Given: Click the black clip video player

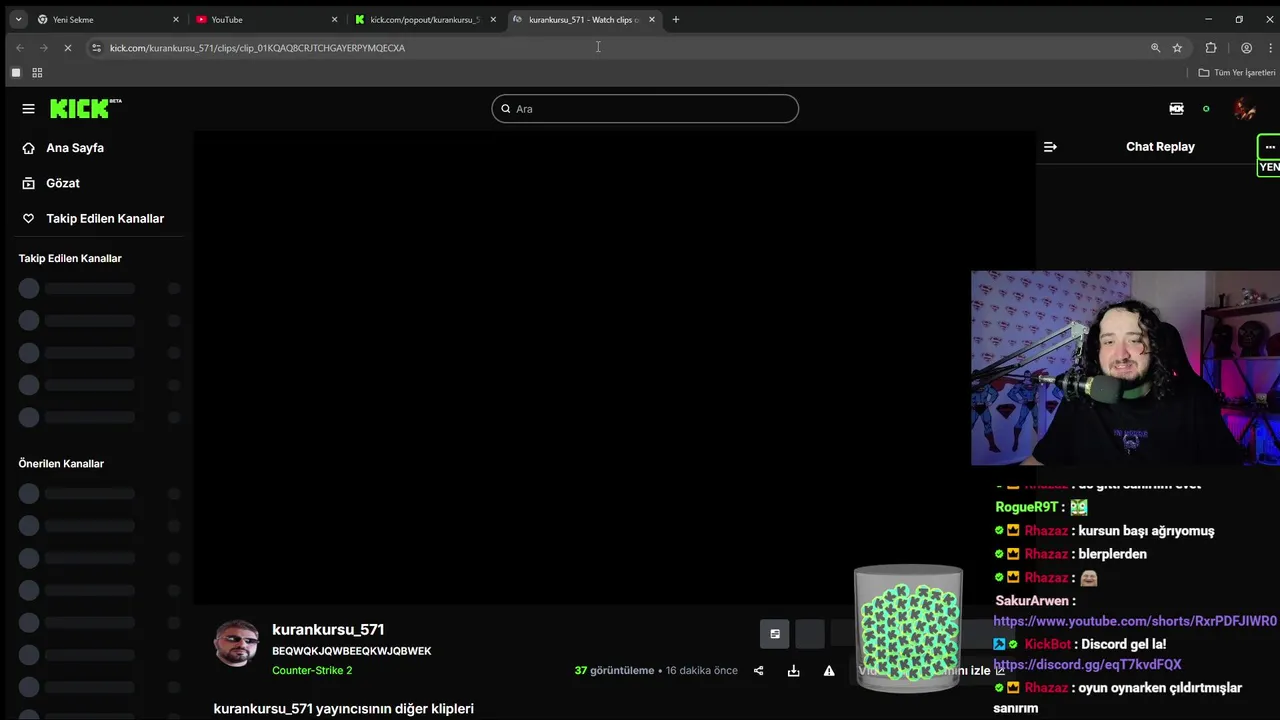Looking at the screenshot, I should click(x=614, y=368).
